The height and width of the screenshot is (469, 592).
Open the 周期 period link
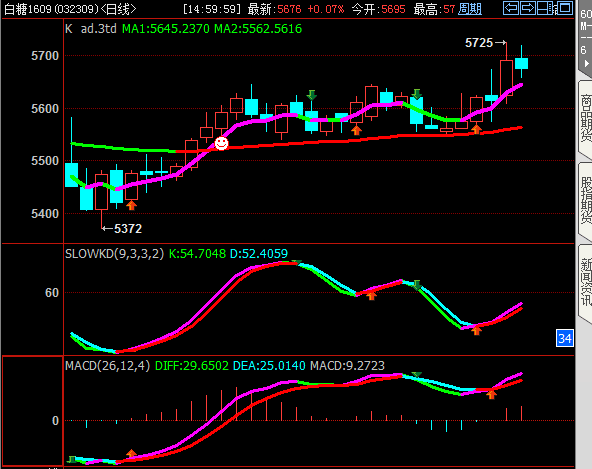470,9
